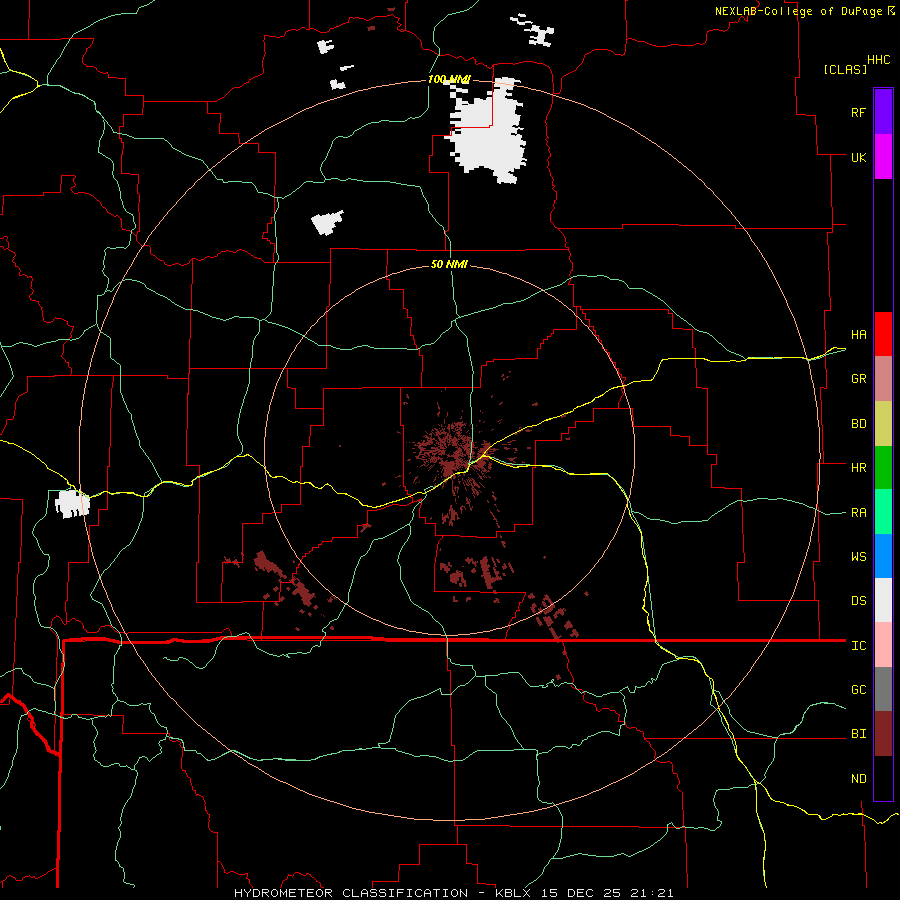
Task: Click the small white echo on the yellow highway
Action: tap(72, 503)
